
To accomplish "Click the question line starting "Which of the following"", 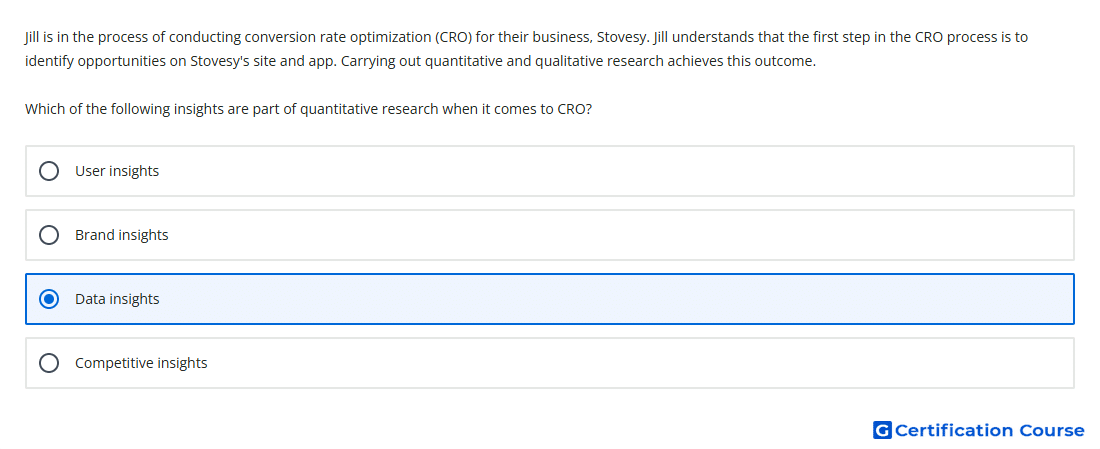I will [x=308, y=109].
